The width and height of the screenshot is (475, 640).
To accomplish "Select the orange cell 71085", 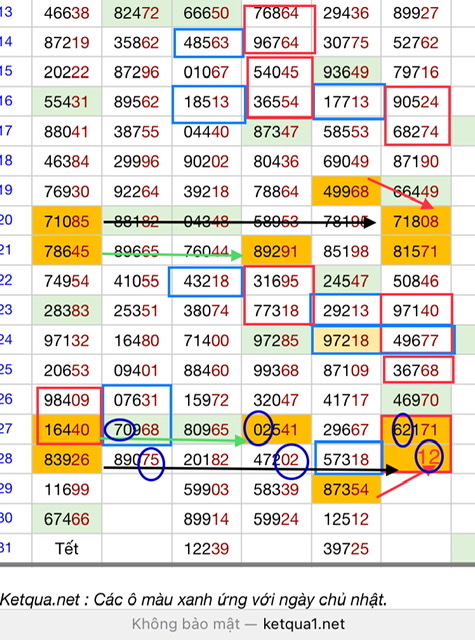I will [67, 221].
